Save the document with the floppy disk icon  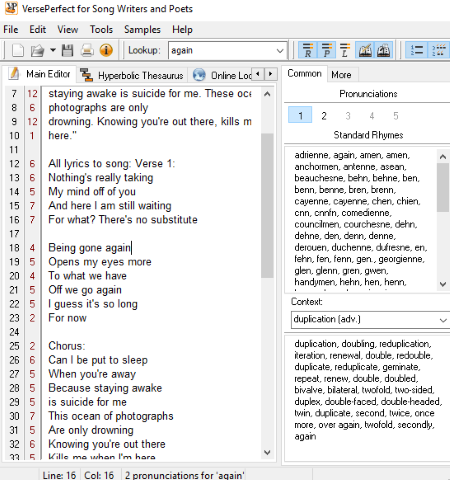click(68, 51)
